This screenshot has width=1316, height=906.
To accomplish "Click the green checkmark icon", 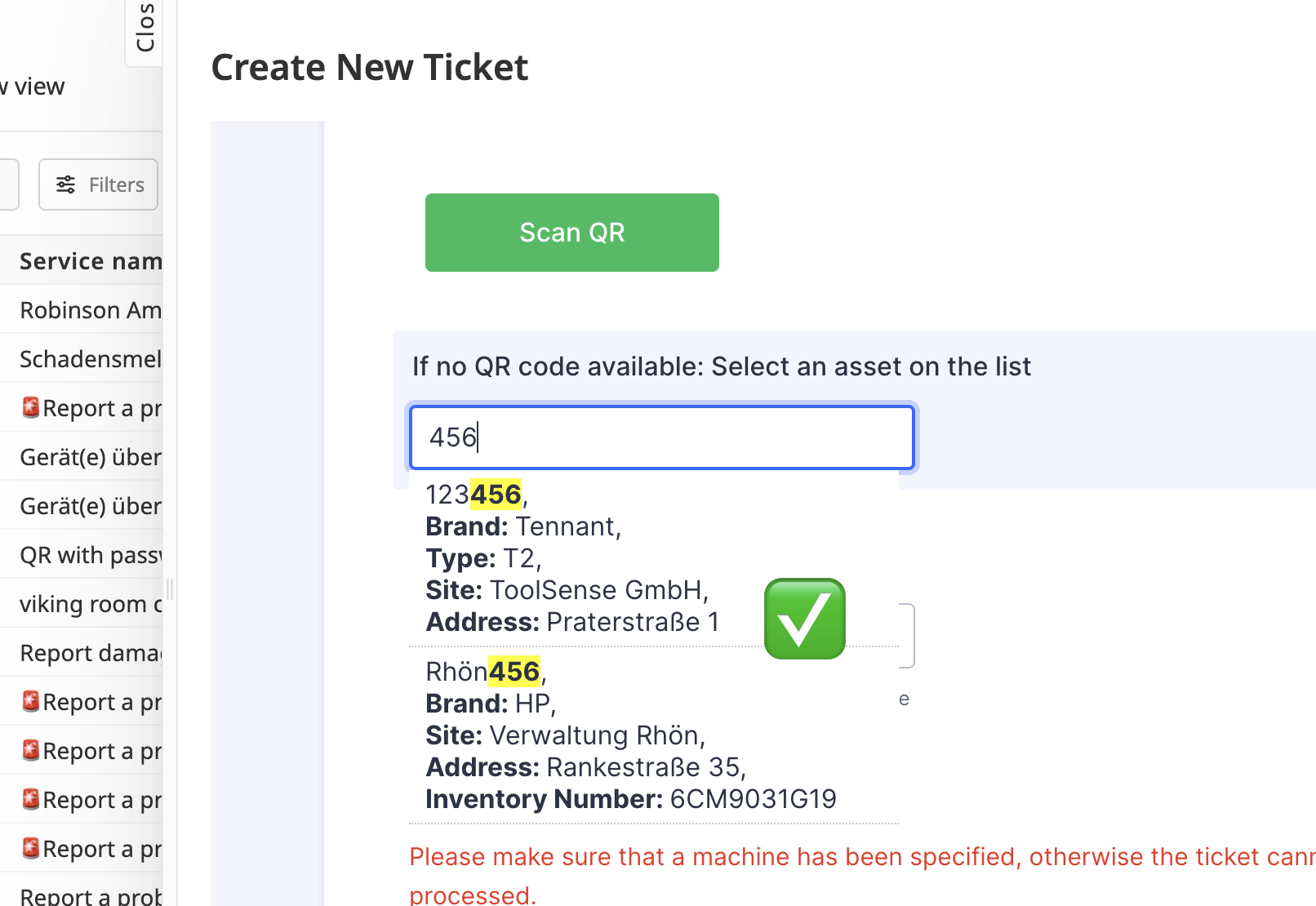I will click(804, 619).
